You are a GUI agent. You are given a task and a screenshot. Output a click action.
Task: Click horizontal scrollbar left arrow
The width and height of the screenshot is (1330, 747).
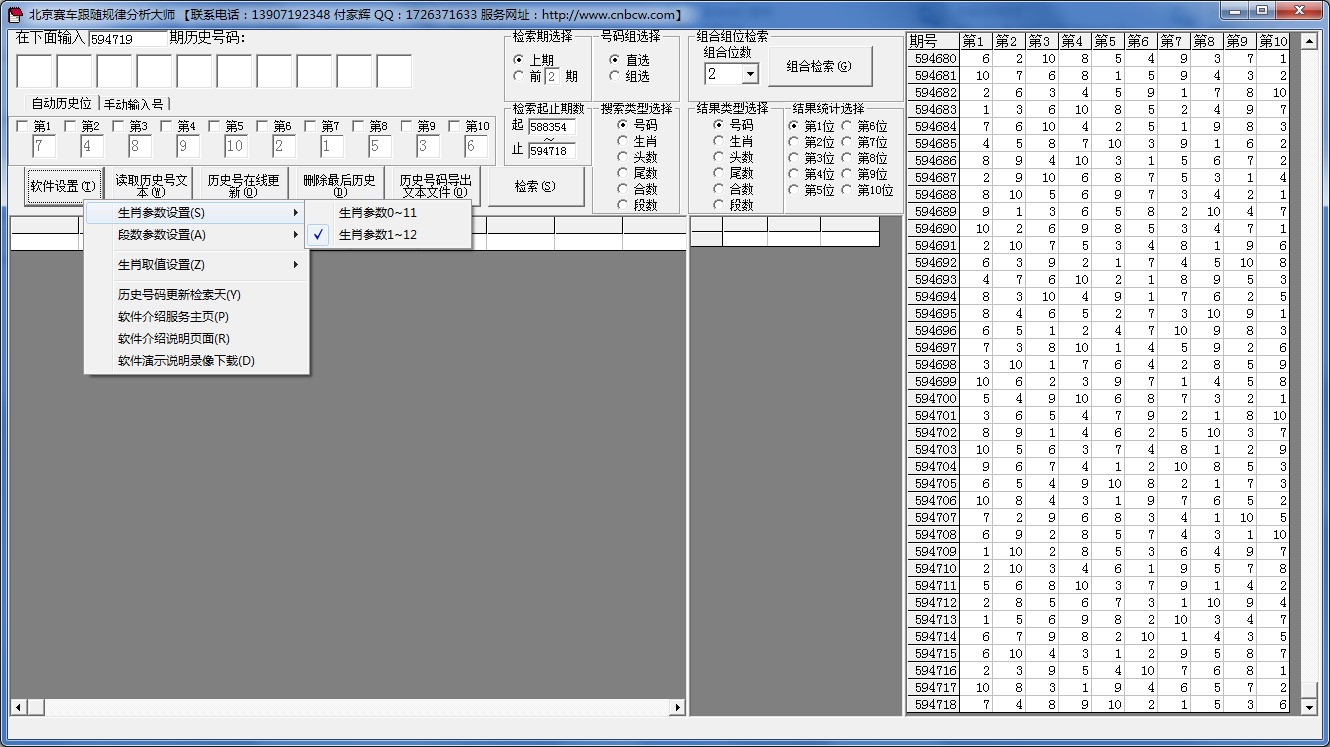(17, 707)
